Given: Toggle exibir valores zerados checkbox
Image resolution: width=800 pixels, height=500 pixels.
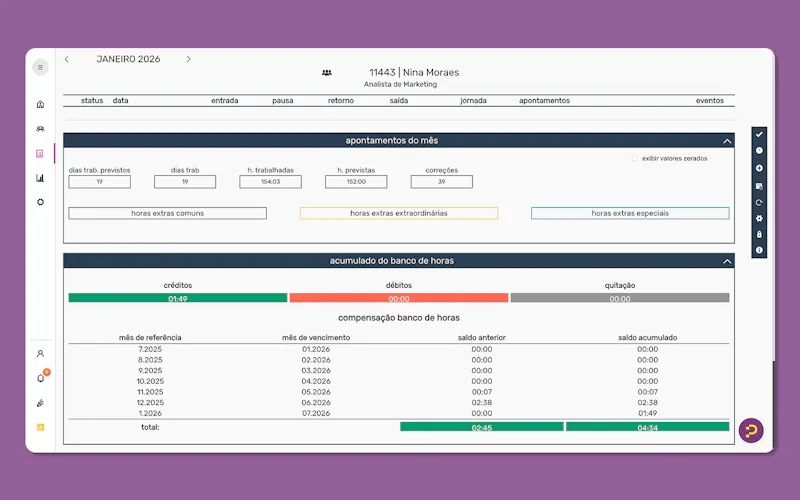Looking at the screenshot, I should [x=635, y=158].
